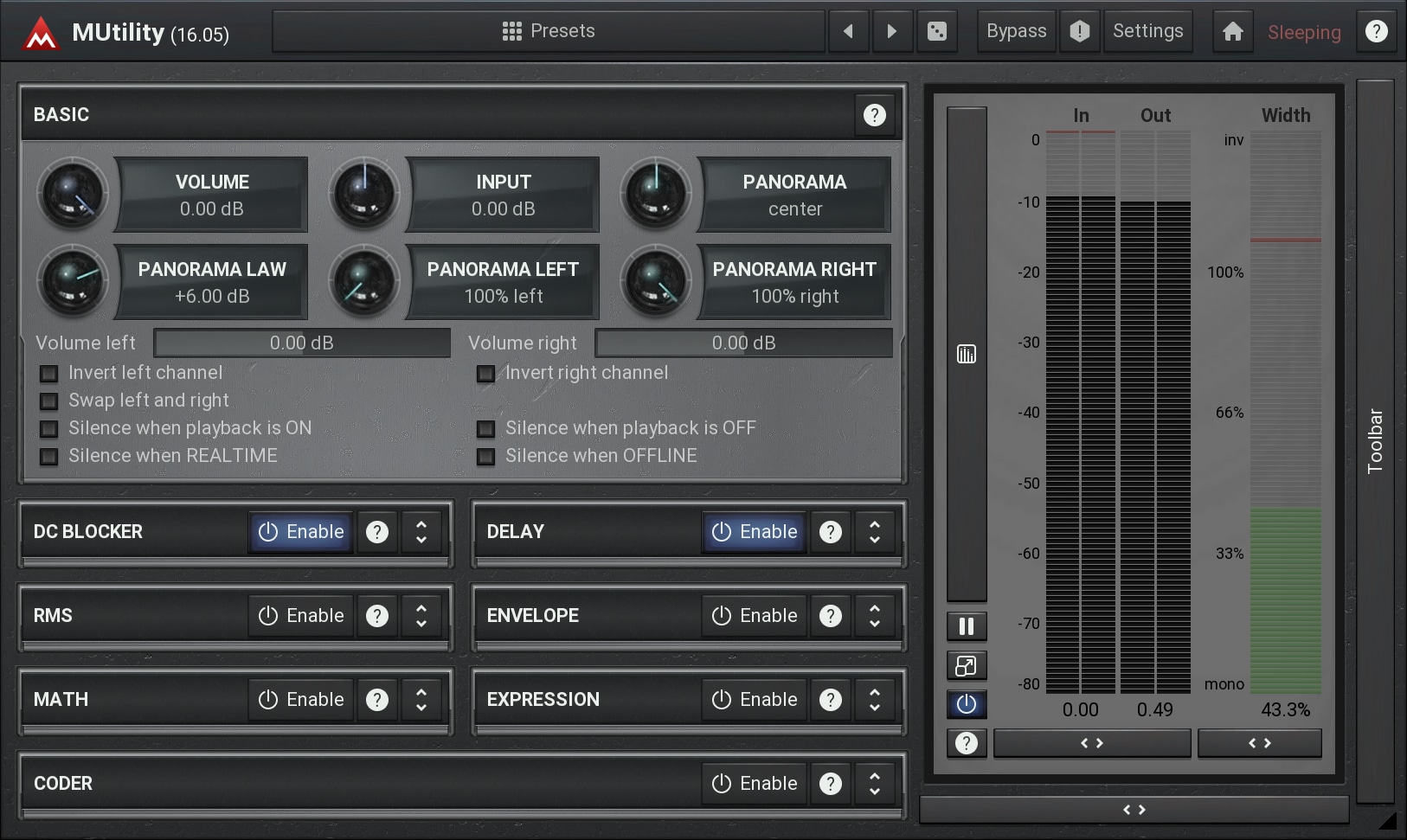The width and height of the screenshot is (1407, 840).
Task: Open help for DELAY
Action: (831, 532)
